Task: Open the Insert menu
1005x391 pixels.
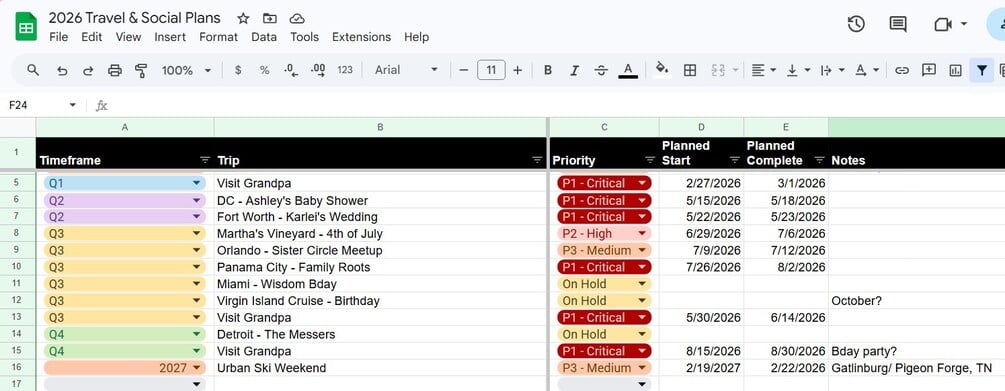Action: (x=170, y=37)
